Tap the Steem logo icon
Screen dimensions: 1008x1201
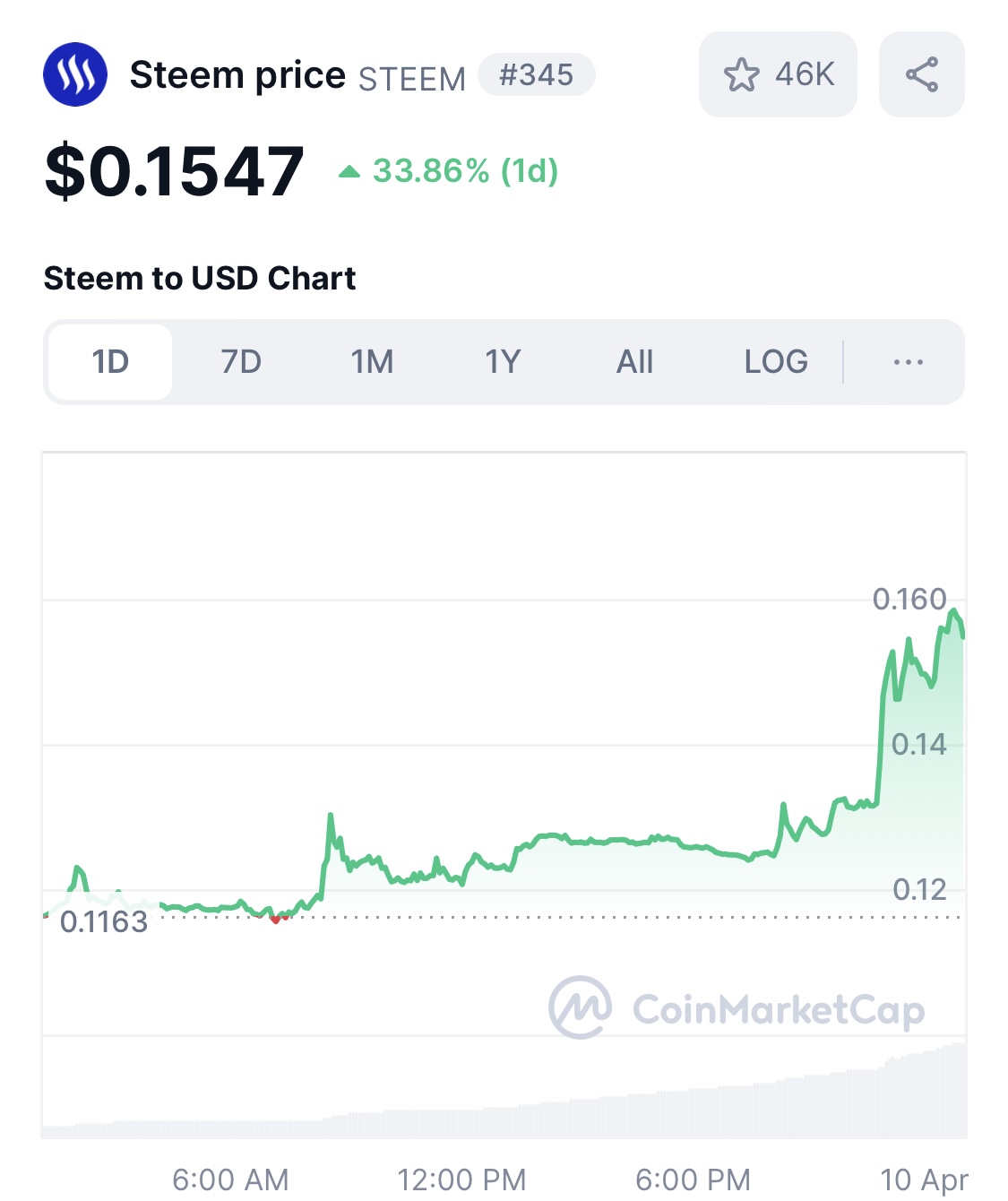click(75, 74)
